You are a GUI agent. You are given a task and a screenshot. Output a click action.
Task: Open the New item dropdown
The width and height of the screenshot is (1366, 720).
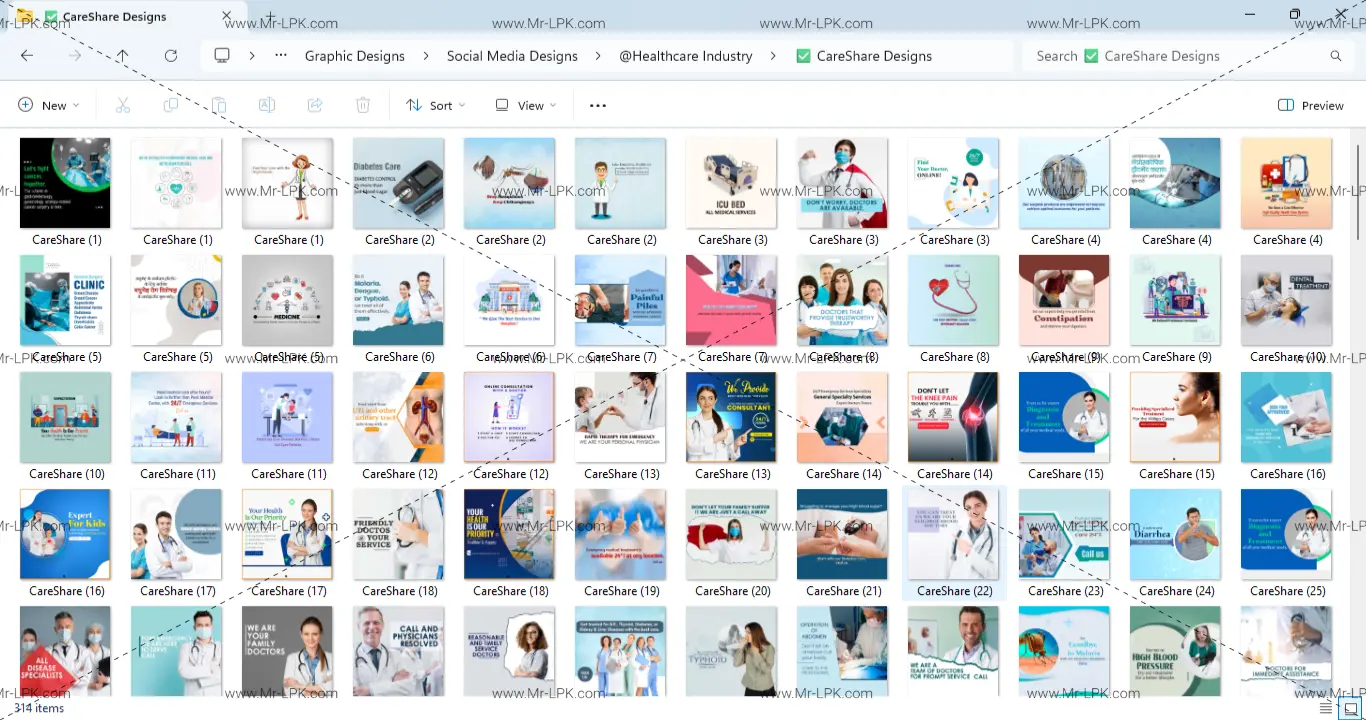[48, 105]
